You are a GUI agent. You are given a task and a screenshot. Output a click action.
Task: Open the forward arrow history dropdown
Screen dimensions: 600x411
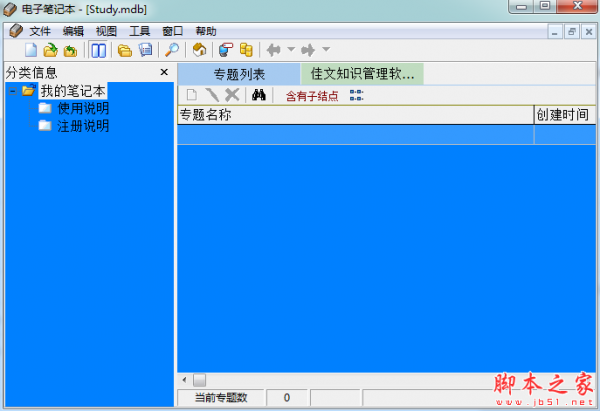click(326, 49)
